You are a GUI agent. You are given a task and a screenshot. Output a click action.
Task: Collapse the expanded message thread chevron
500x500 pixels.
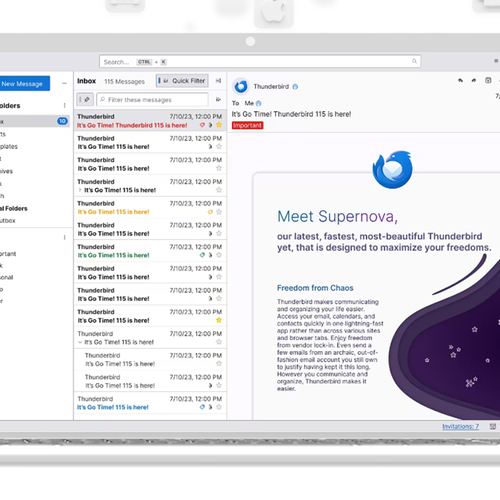[80, 342]
